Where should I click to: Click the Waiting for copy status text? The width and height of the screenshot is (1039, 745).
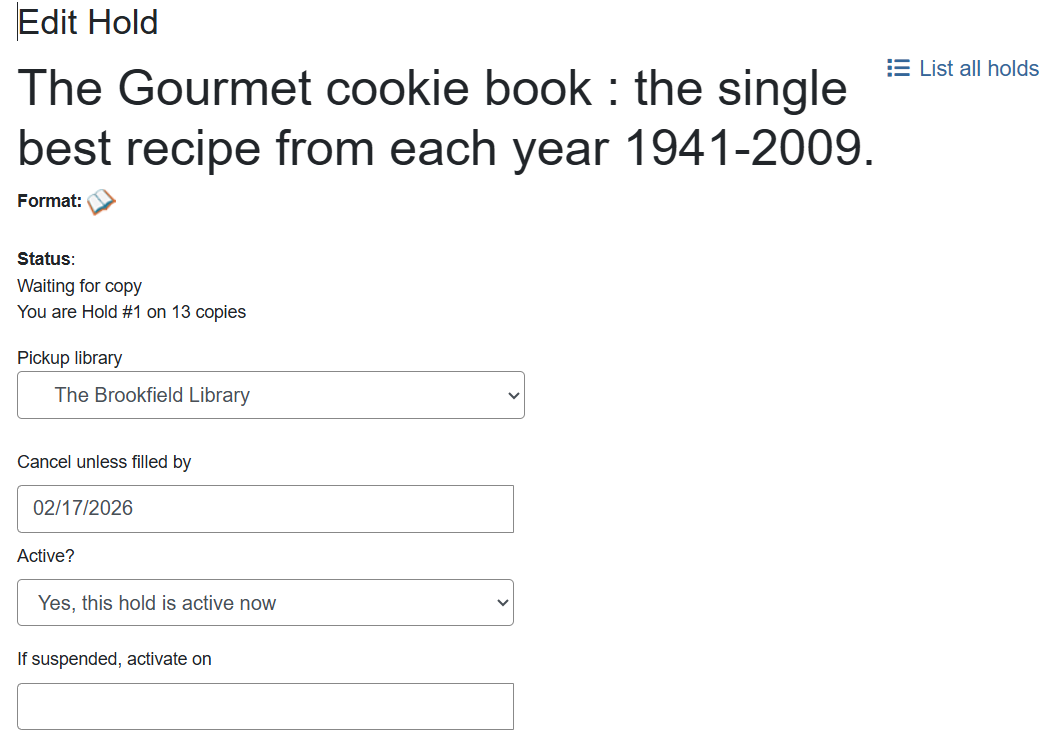80,286
